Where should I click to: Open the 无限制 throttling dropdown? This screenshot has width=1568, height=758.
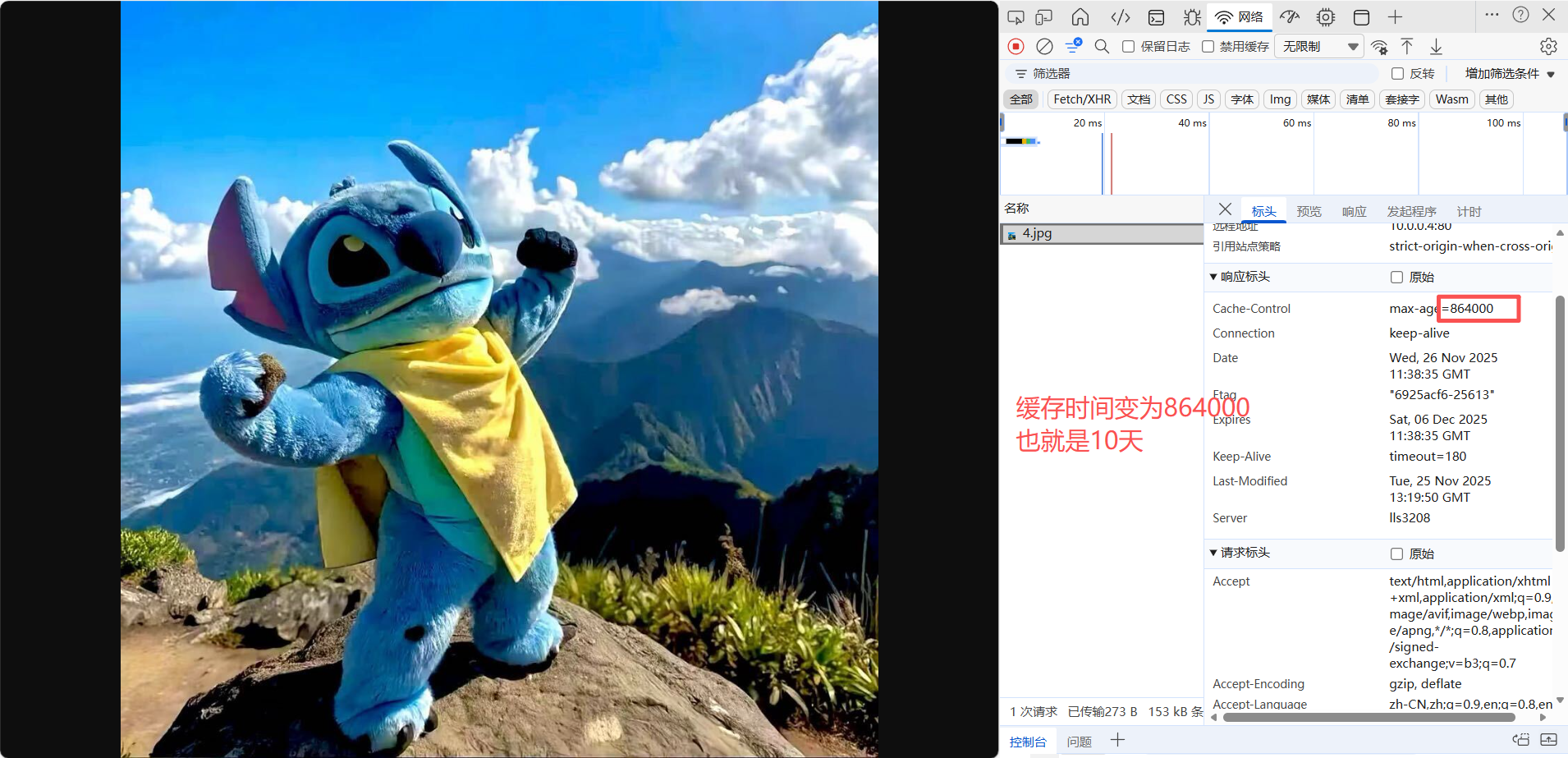click(1318, 46)
